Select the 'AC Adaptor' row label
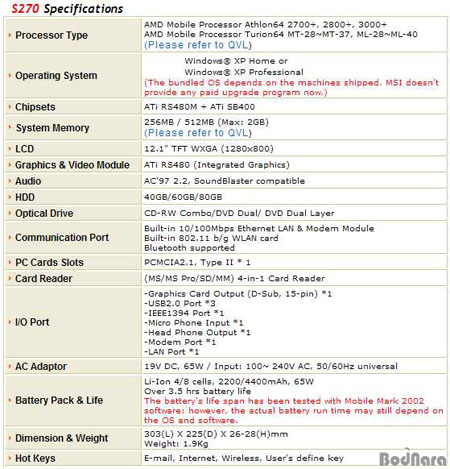450x469 pixels. pos(41,366)
